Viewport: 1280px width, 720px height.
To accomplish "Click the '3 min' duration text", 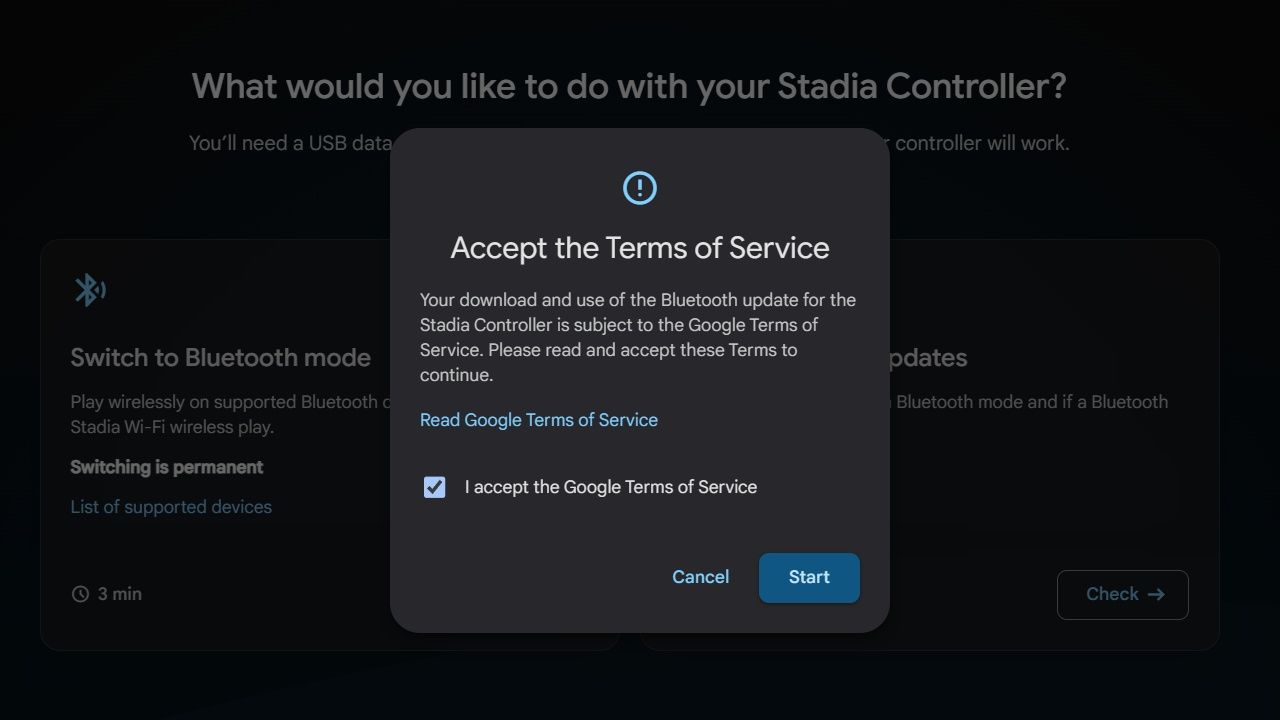I will (119, 594).
